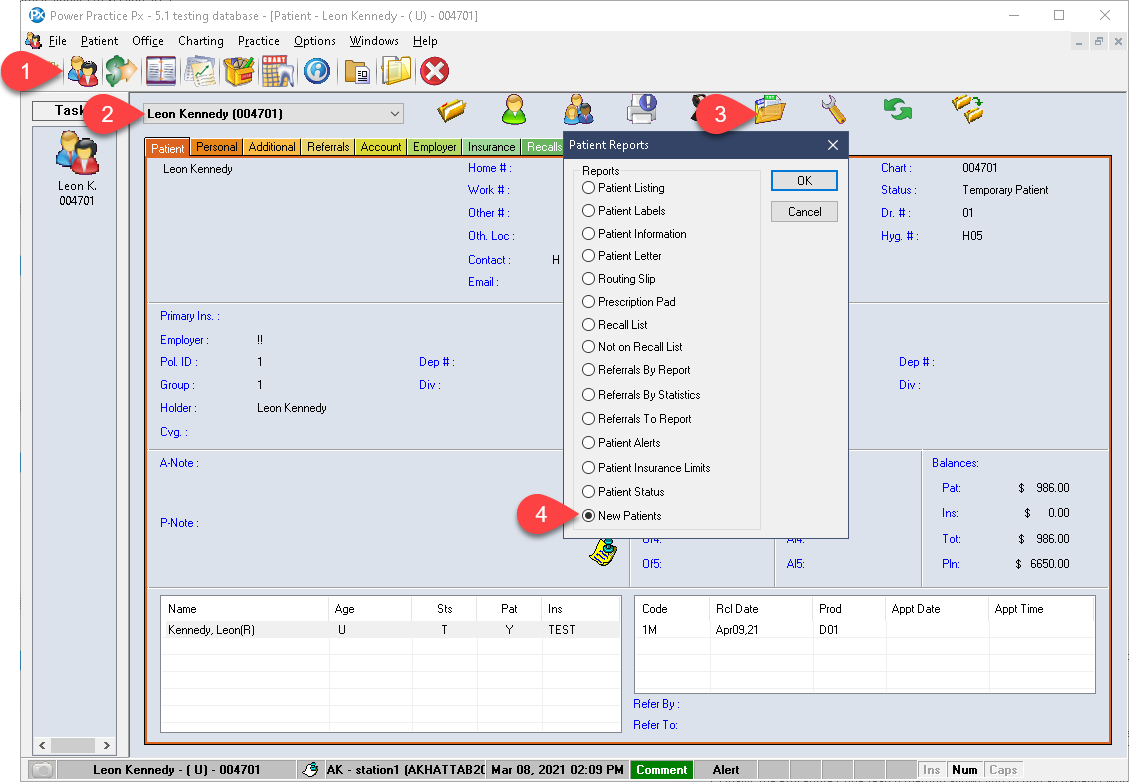Open the dollar-sign transactions toolbar icon
The height and width of the screenshot is (782, 1129).
(121, 71)
